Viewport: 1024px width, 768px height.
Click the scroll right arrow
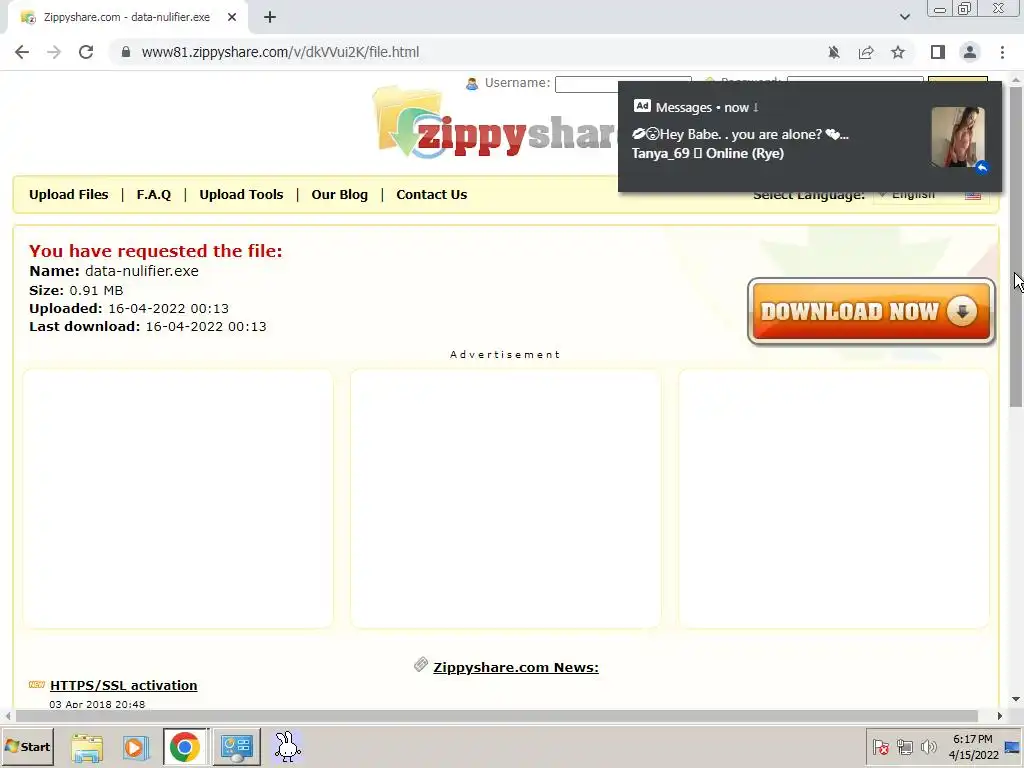click(x=999, y=716)
